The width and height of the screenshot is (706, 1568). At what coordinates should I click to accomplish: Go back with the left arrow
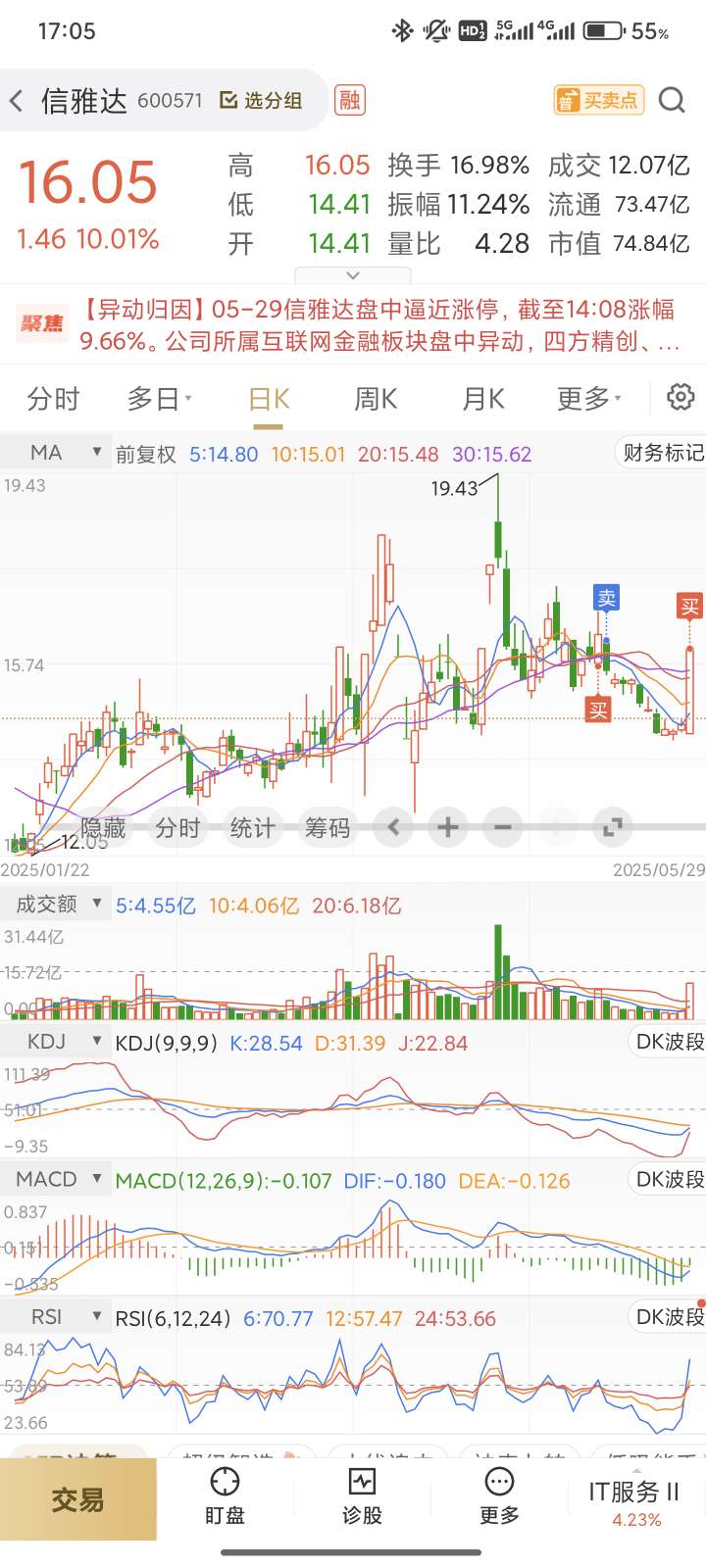coord(16,100)
